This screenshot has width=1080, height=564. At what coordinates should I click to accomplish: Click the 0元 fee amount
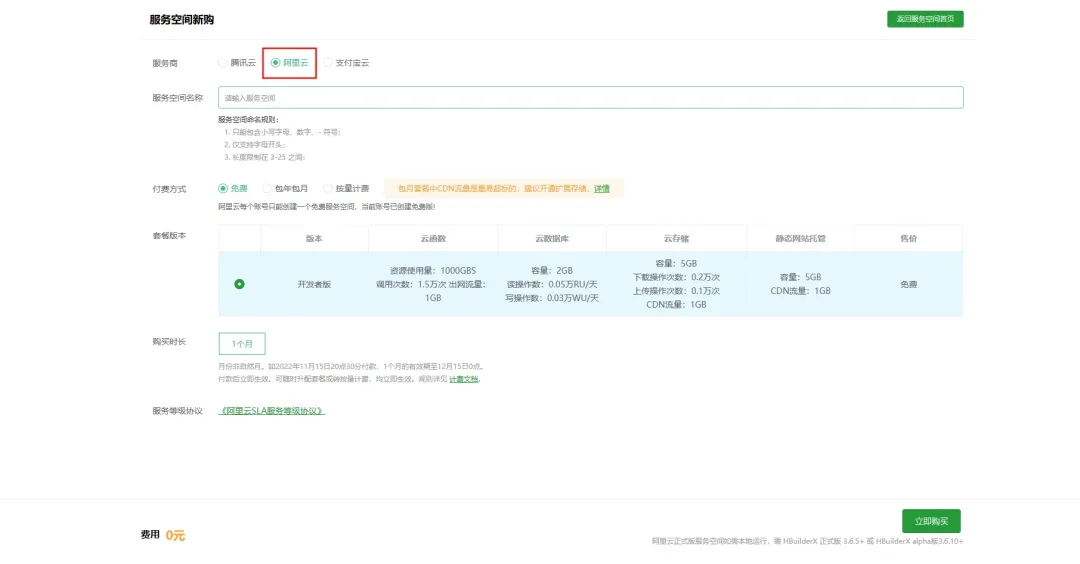[x=175, y=535]
